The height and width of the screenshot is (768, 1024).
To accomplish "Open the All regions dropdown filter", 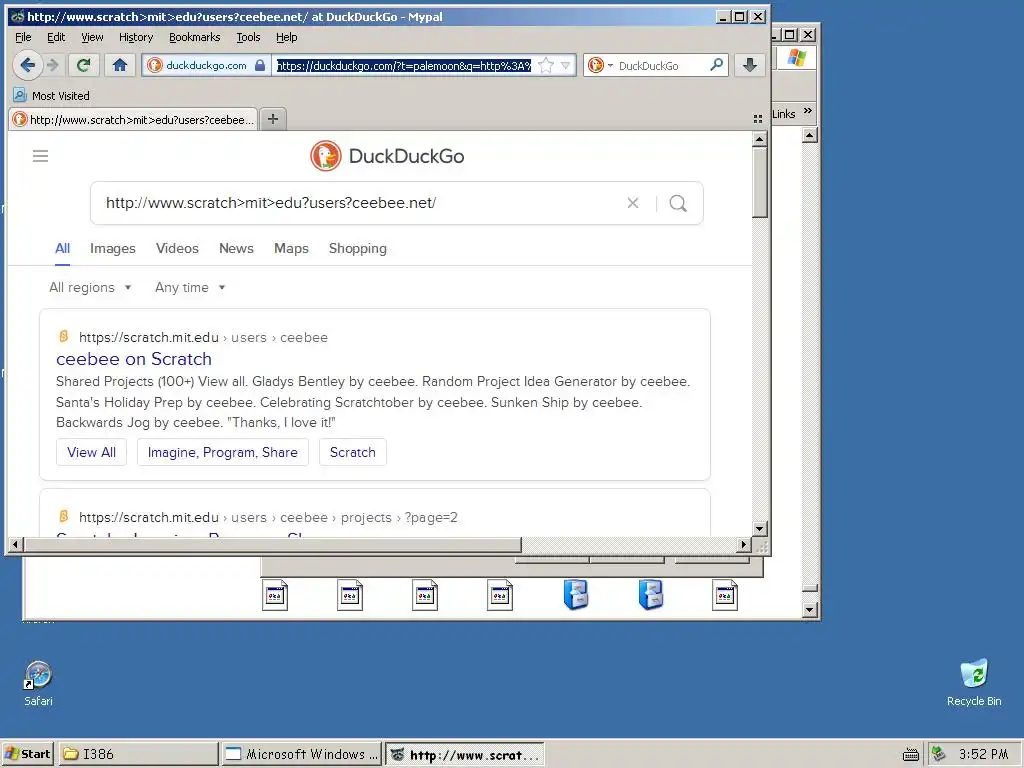I will [x=90, y=287].
